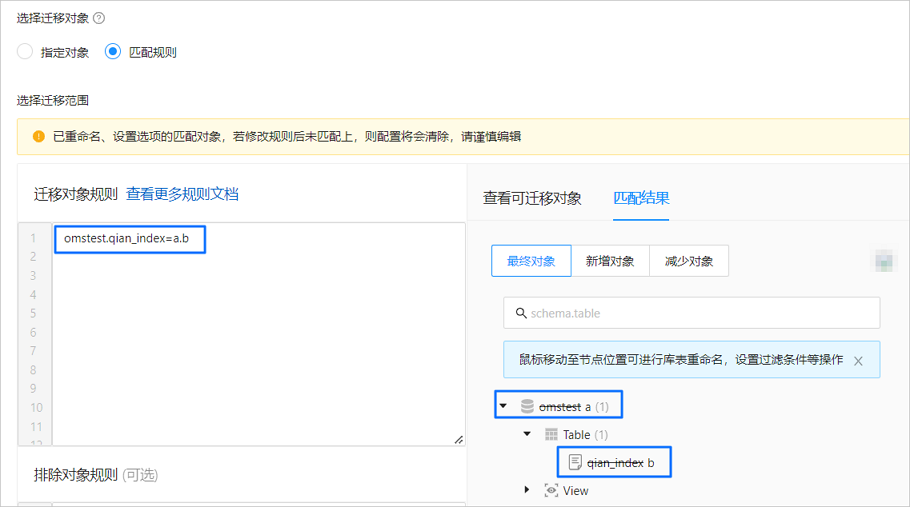Collapse the omstest database node

pos(503,406)
